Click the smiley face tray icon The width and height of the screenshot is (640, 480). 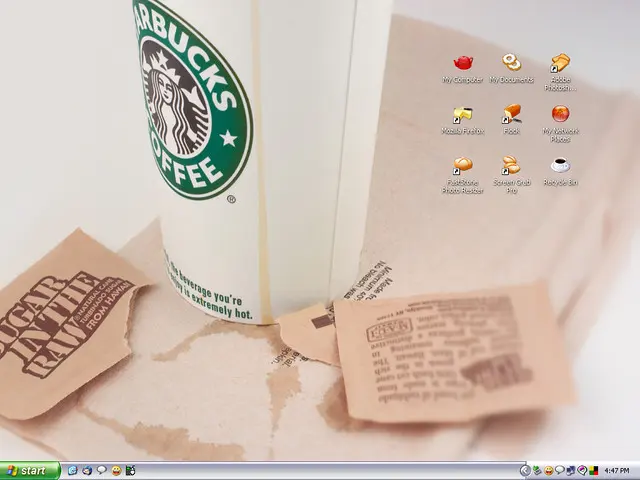click(x=549, y=471)
